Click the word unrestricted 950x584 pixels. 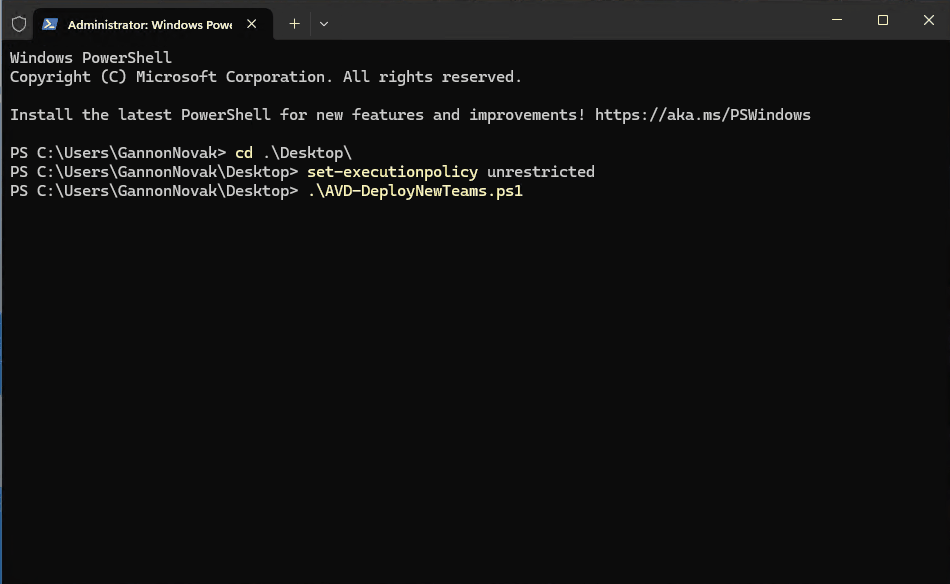click(x=540, y=172)
